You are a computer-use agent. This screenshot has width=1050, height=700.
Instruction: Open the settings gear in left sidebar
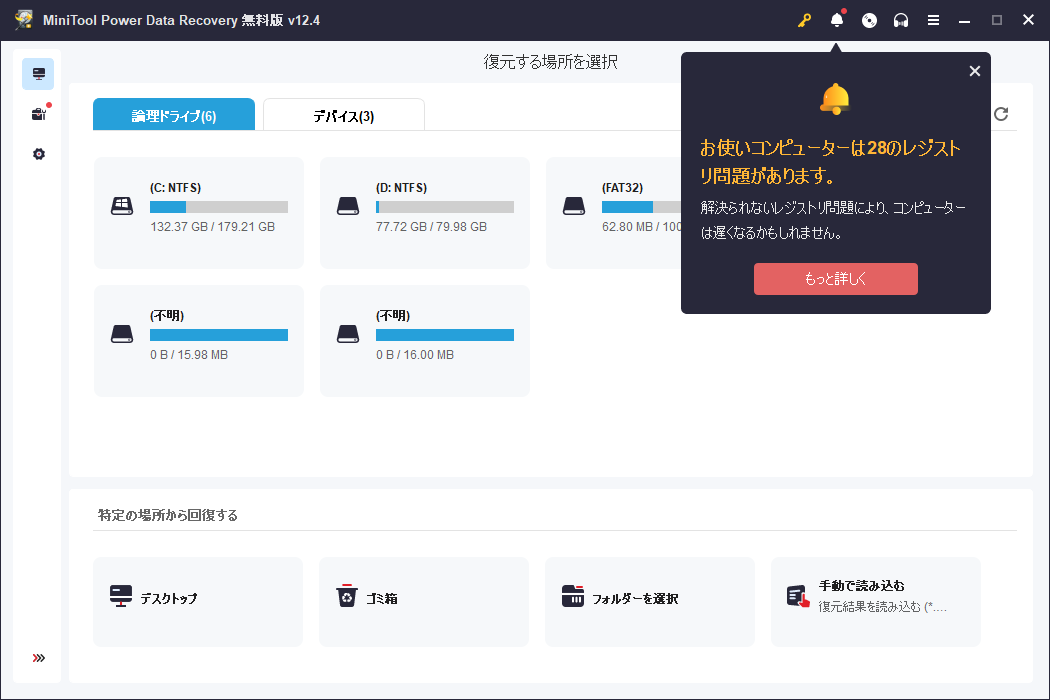(x=38, y=153)
